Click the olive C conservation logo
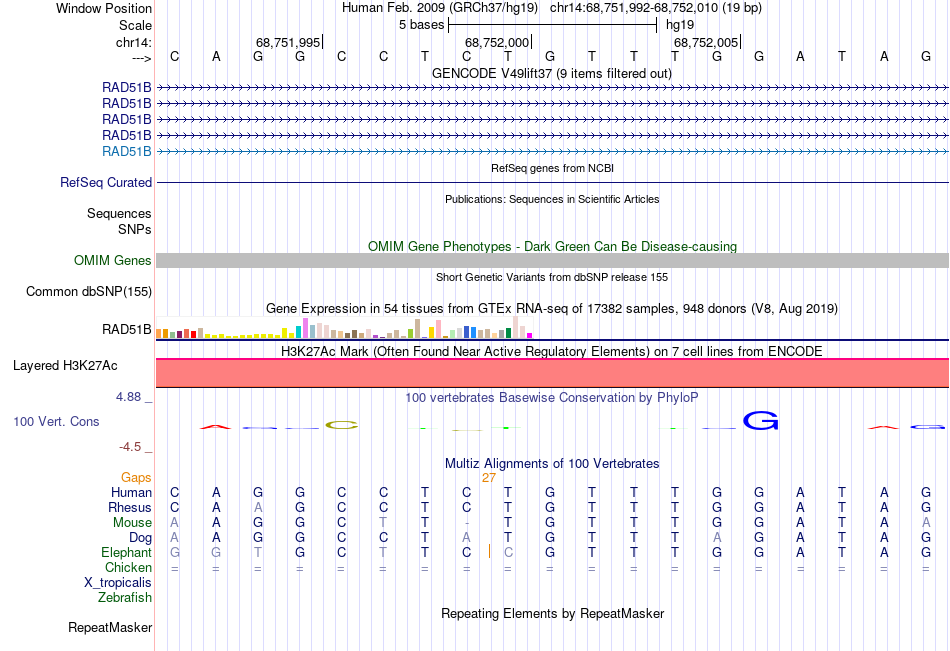Viewport: 950px width, 651px height. [x=342, y=425]
